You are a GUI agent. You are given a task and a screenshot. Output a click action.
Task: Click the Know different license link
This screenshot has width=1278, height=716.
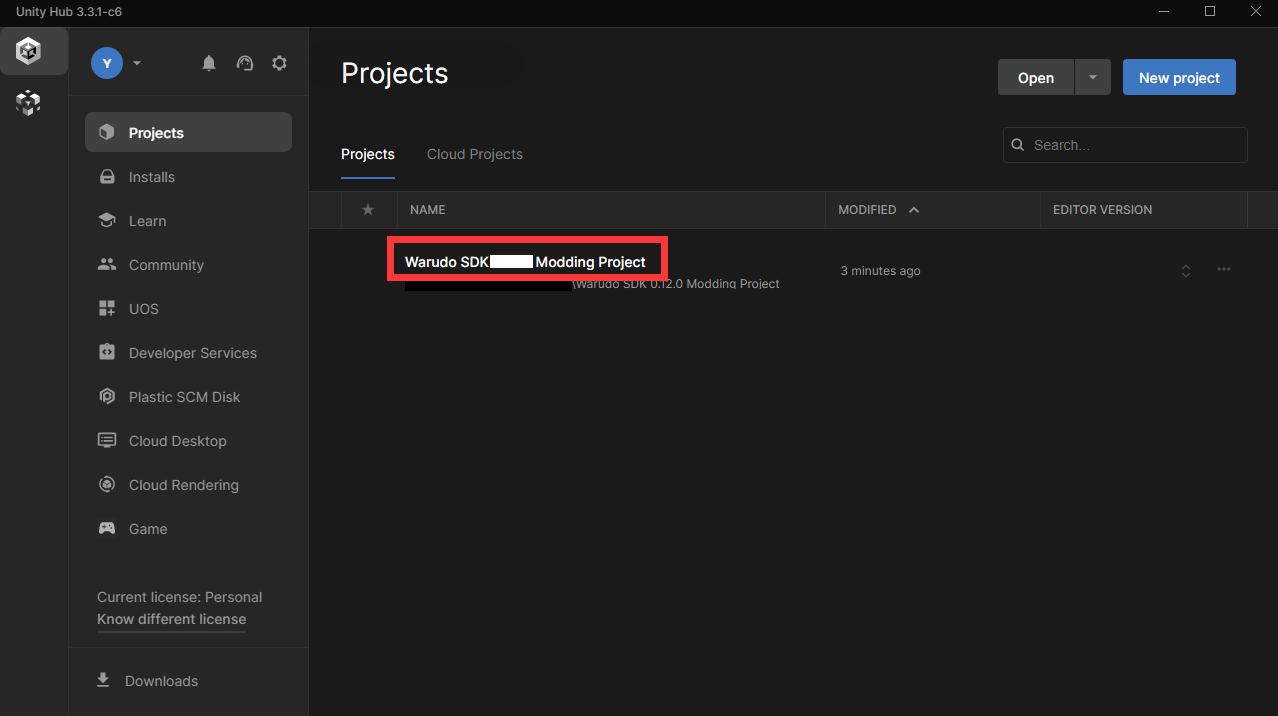click(171, 619)
